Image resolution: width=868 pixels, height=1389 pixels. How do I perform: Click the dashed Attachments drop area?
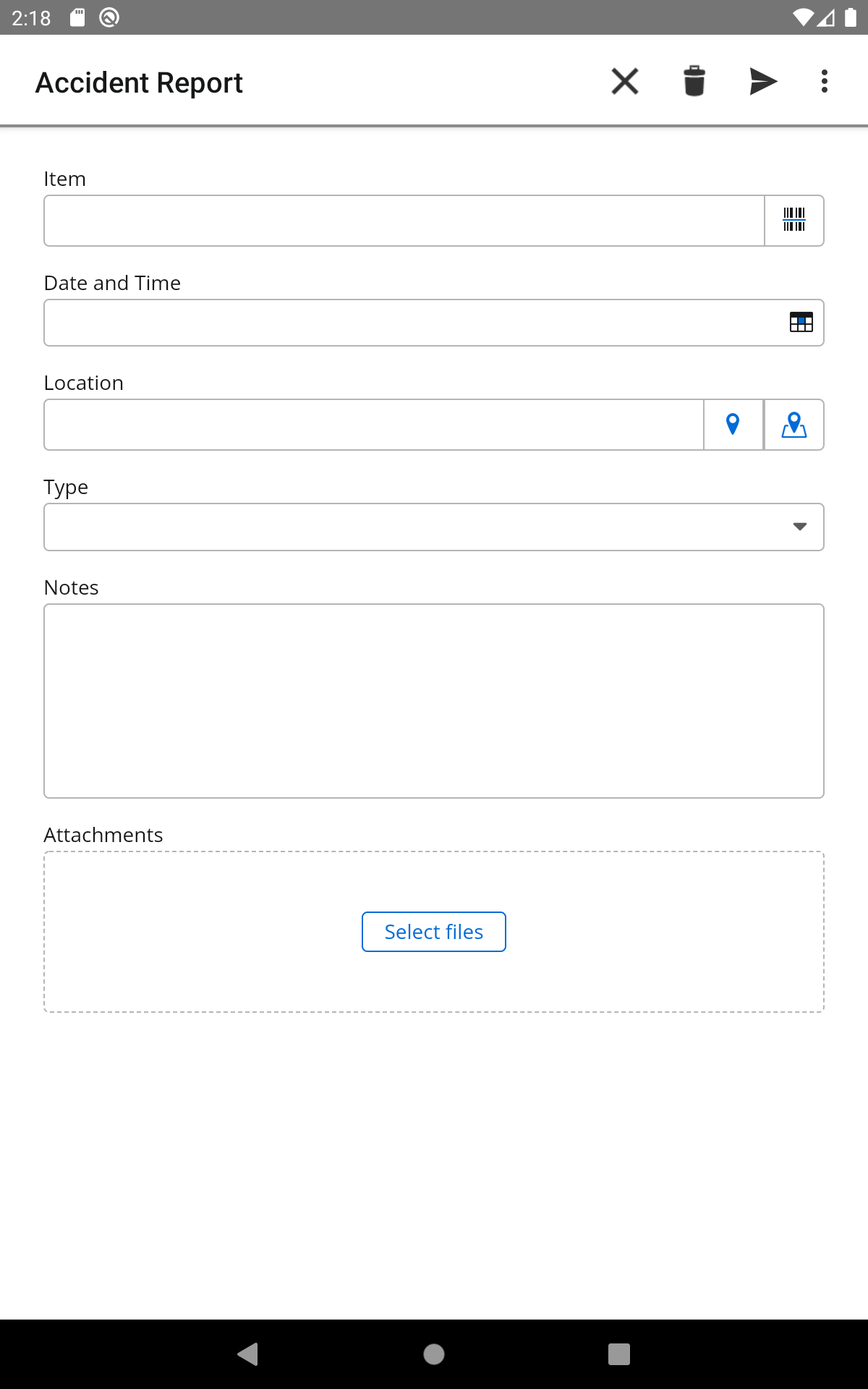click(x=434, y=932)
